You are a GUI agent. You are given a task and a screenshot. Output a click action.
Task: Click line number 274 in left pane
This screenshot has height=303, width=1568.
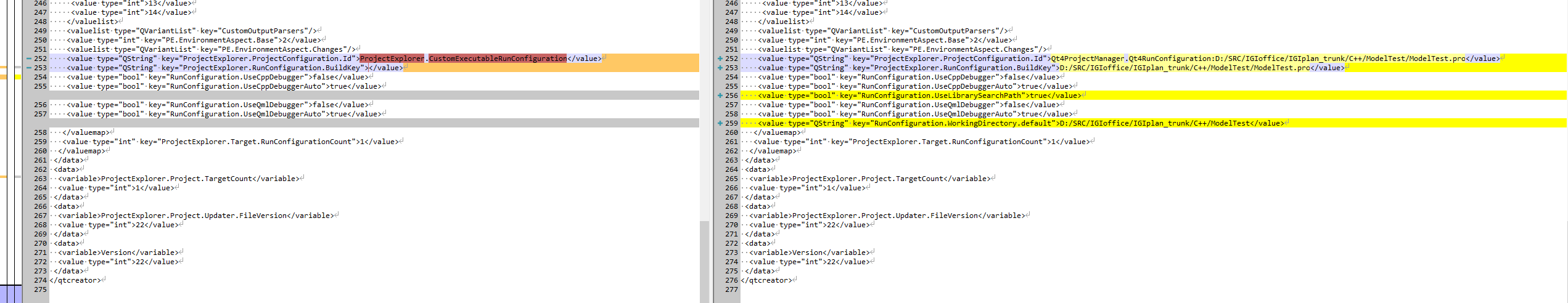(41, 280)
